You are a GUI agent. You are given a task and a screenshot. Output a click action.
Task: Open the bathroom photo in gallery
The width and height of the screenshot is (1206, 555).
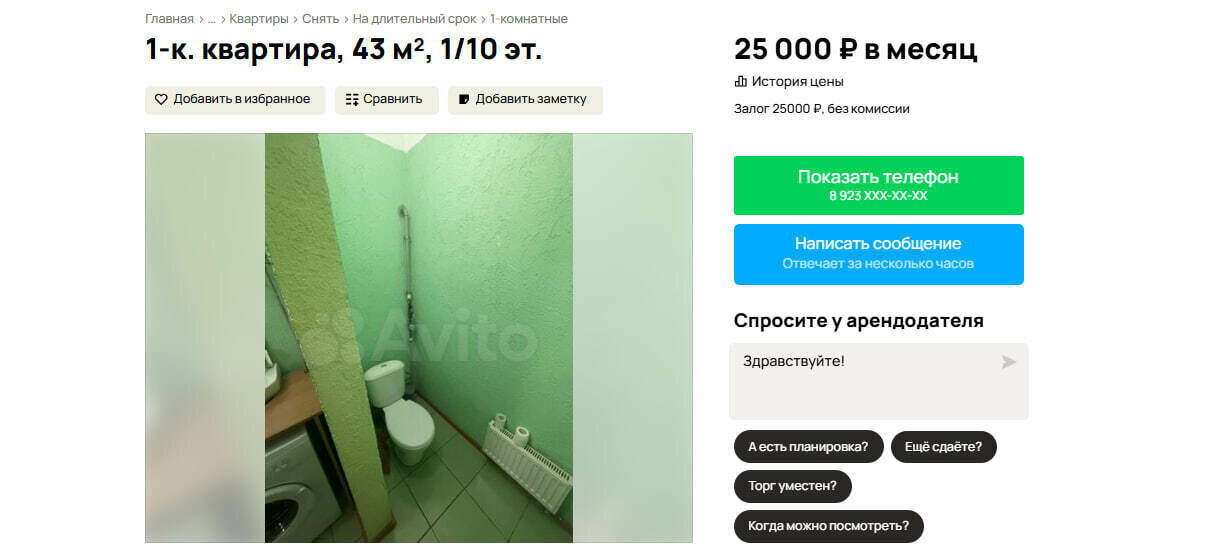point(419,338)
